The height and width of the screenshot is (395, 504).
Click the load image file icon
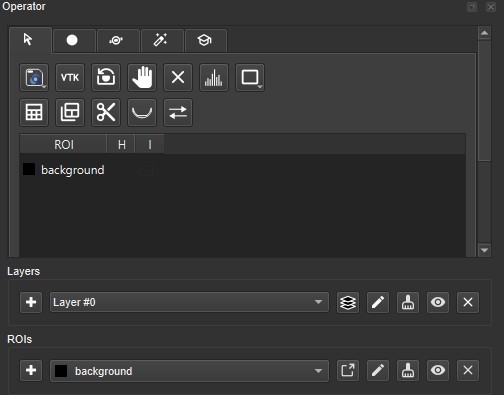tap(34, 77)
